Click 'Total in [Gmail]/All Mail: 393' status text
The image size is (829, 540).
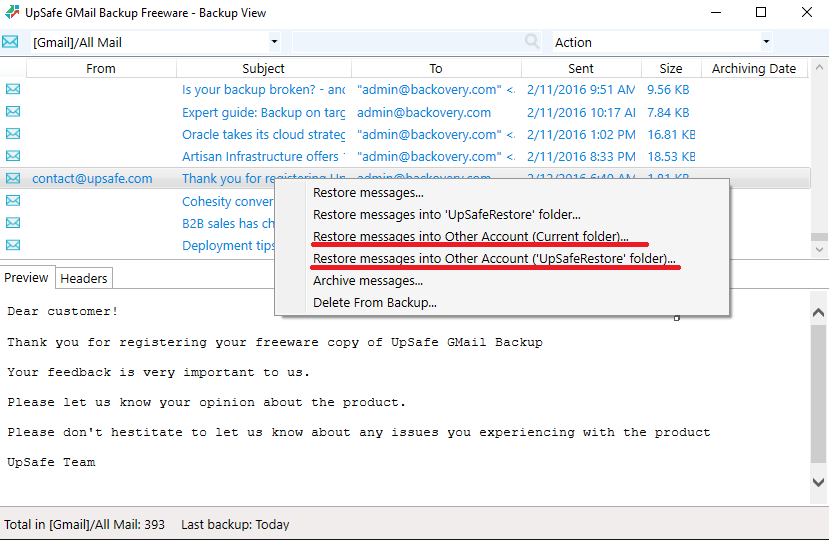pos(85,525)
